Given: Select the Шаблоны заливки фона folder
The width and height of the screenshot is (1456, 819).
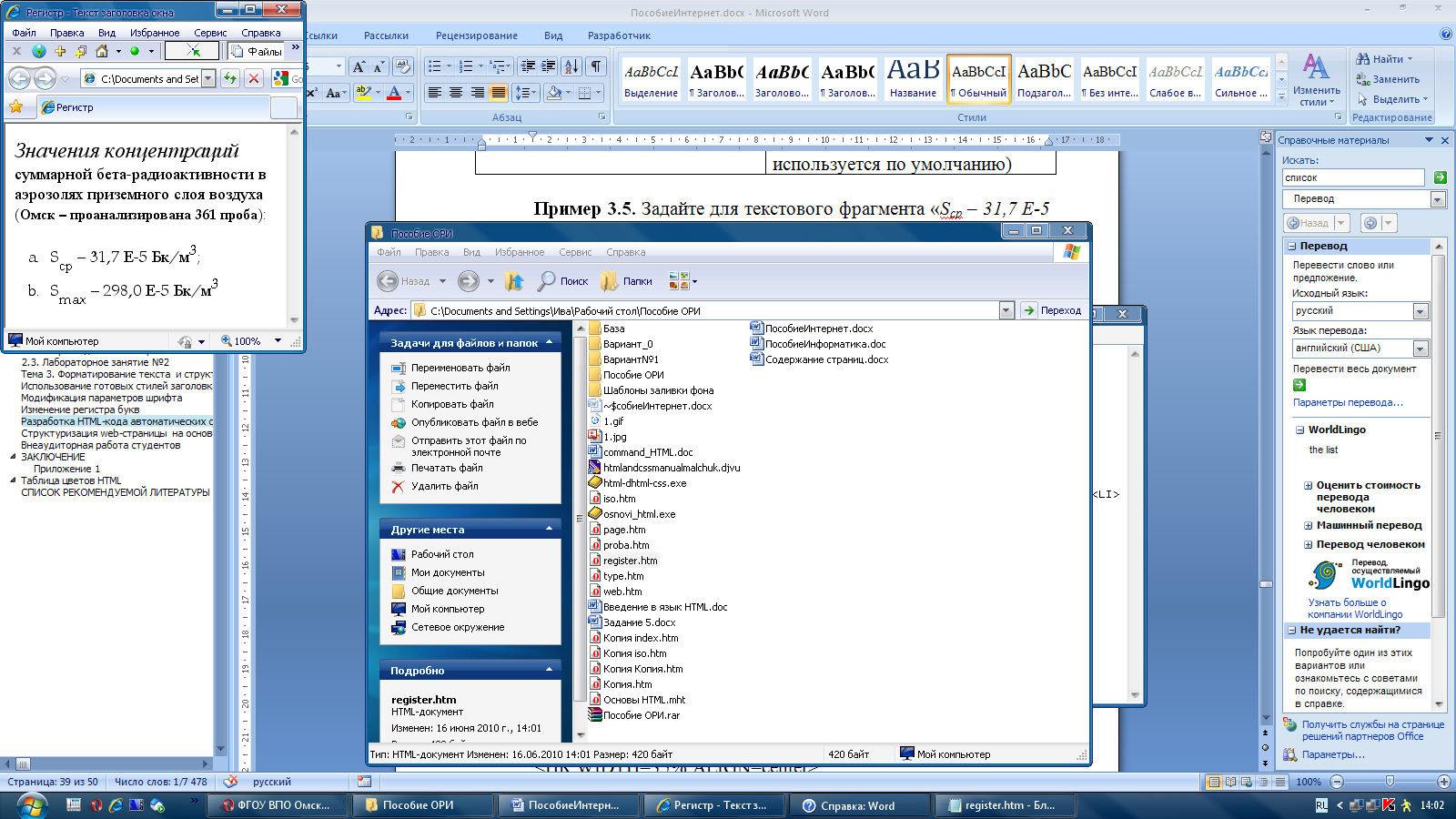Looking at the screenshot, I should (652, 390).
